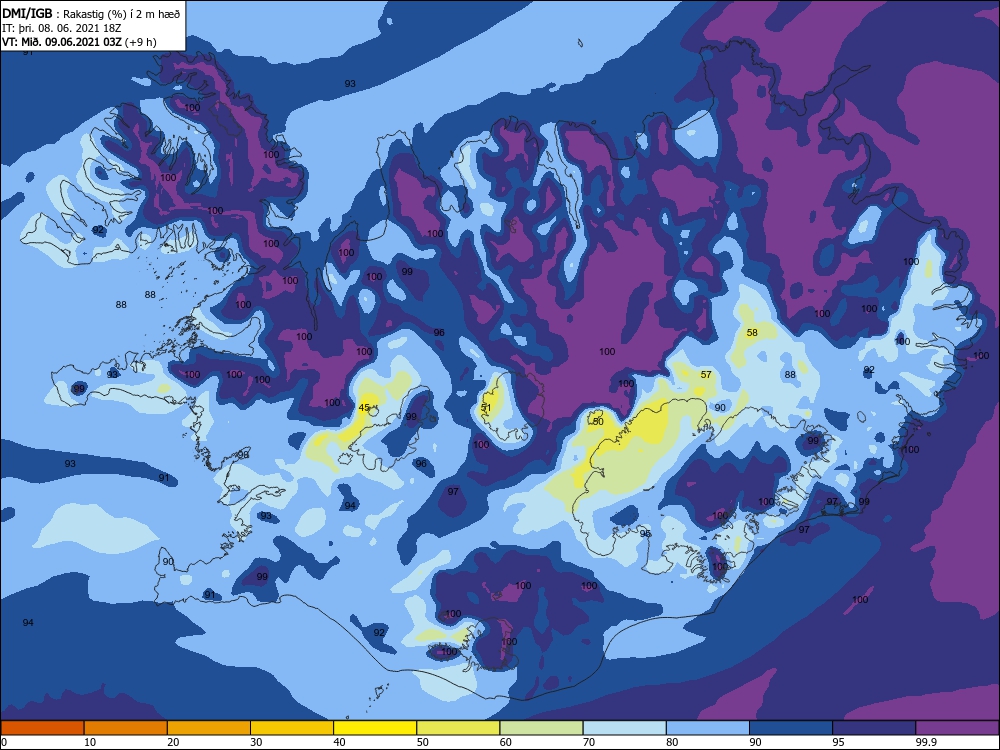This screenshot has height=750, width=1000.
Task: Click the '58' humidity value on the map
Action: coord(752,332)
